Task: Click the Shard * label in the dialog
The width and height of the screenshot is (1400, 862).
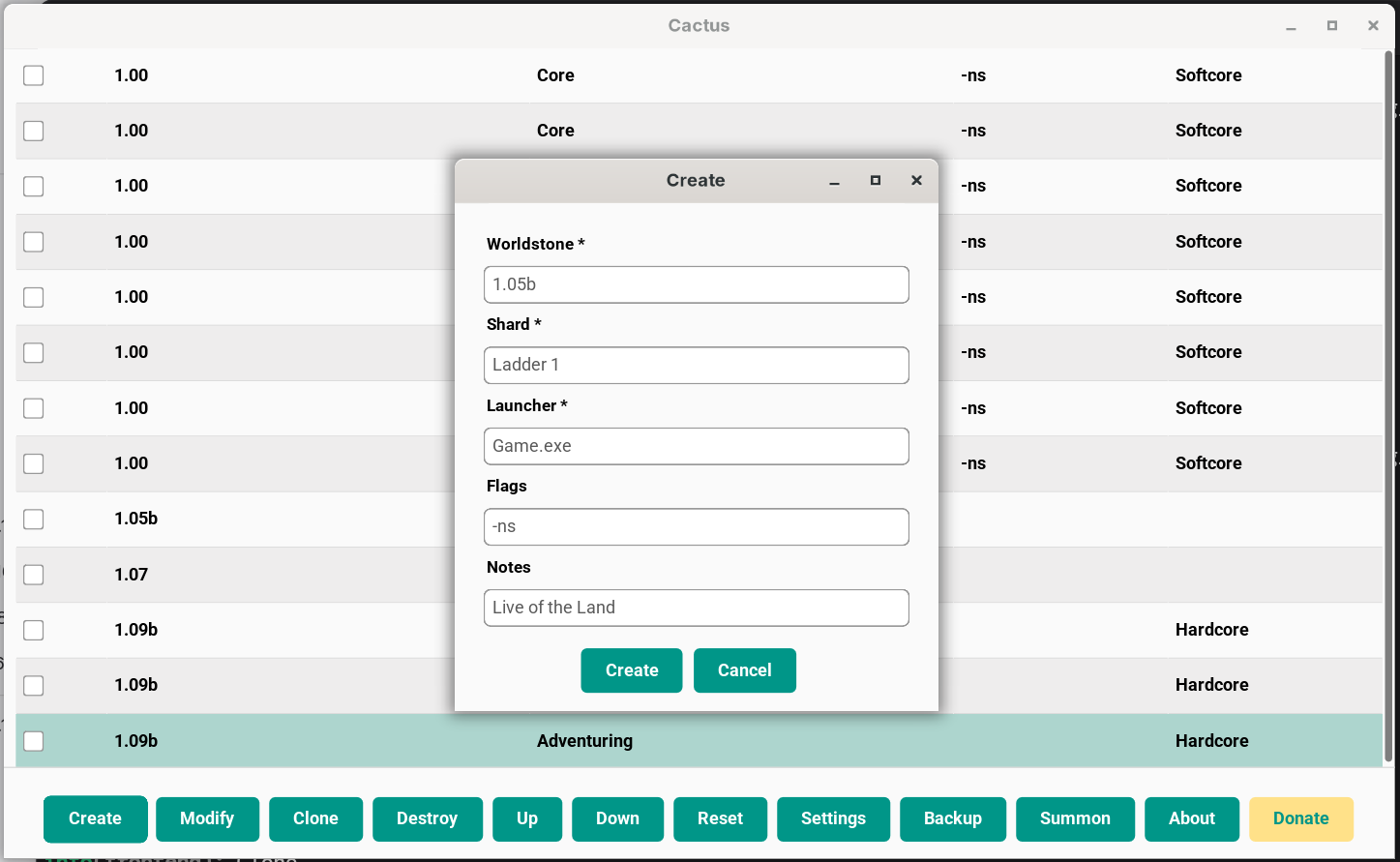Action: (514, 324)
